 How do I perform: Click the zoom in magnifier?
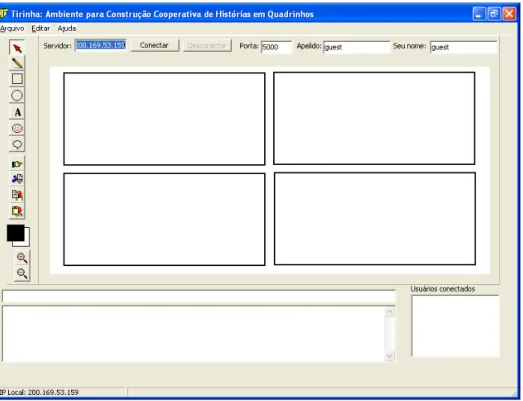coord(22,258)
